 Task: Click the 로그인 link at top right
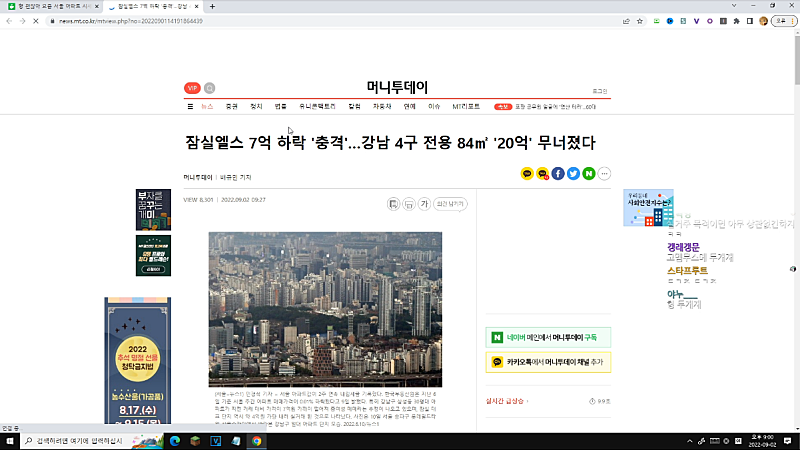599,91
